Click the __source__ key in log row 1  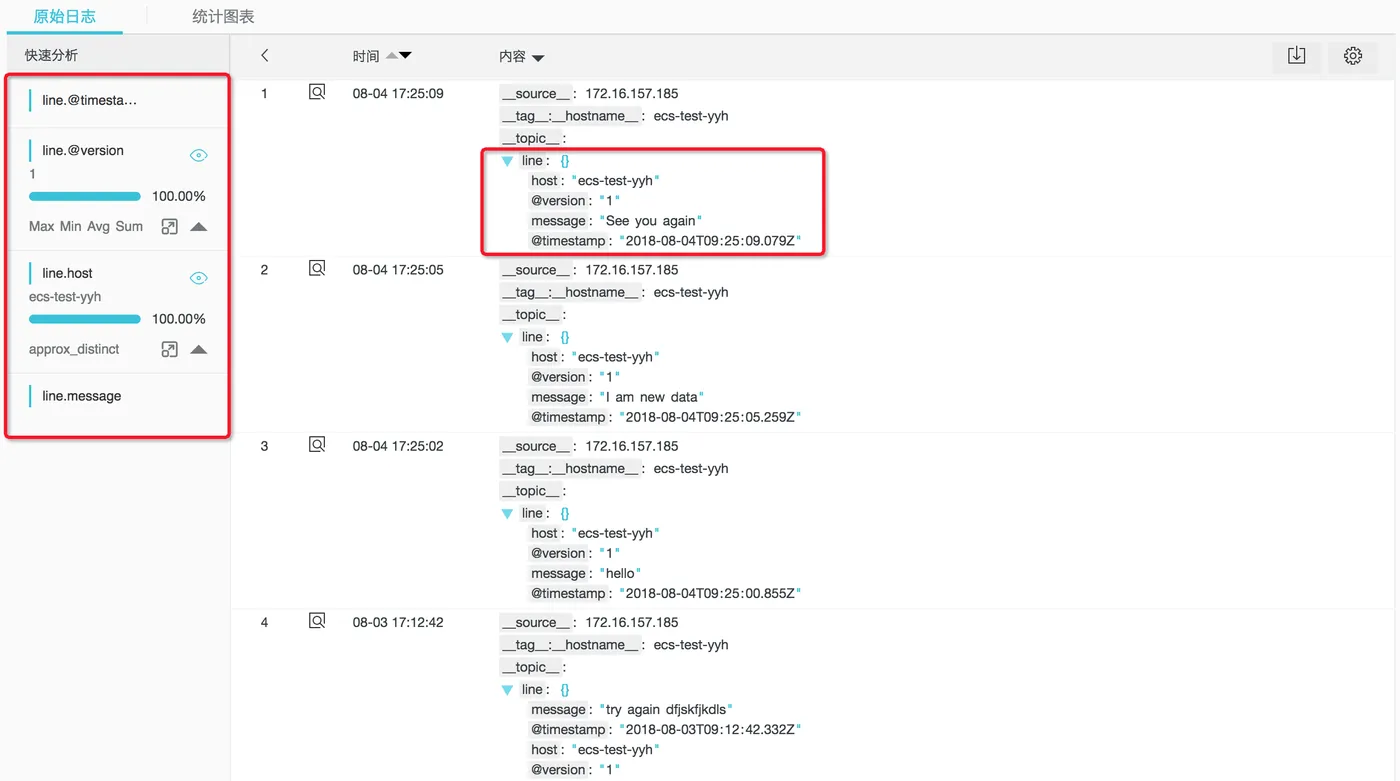tap(536, 93)
